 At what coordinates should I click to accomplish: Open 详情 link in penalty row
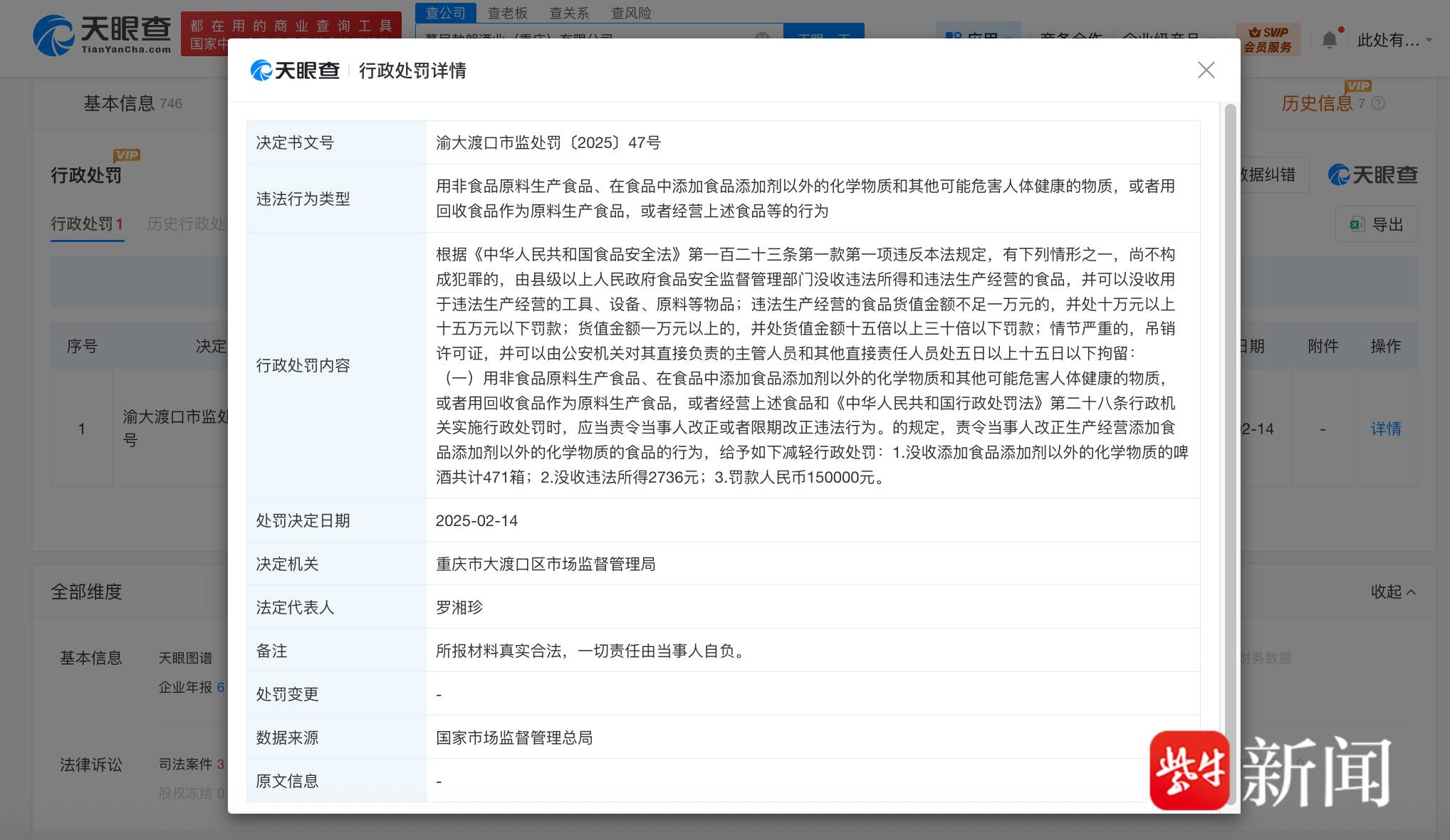click(1385, 429)
